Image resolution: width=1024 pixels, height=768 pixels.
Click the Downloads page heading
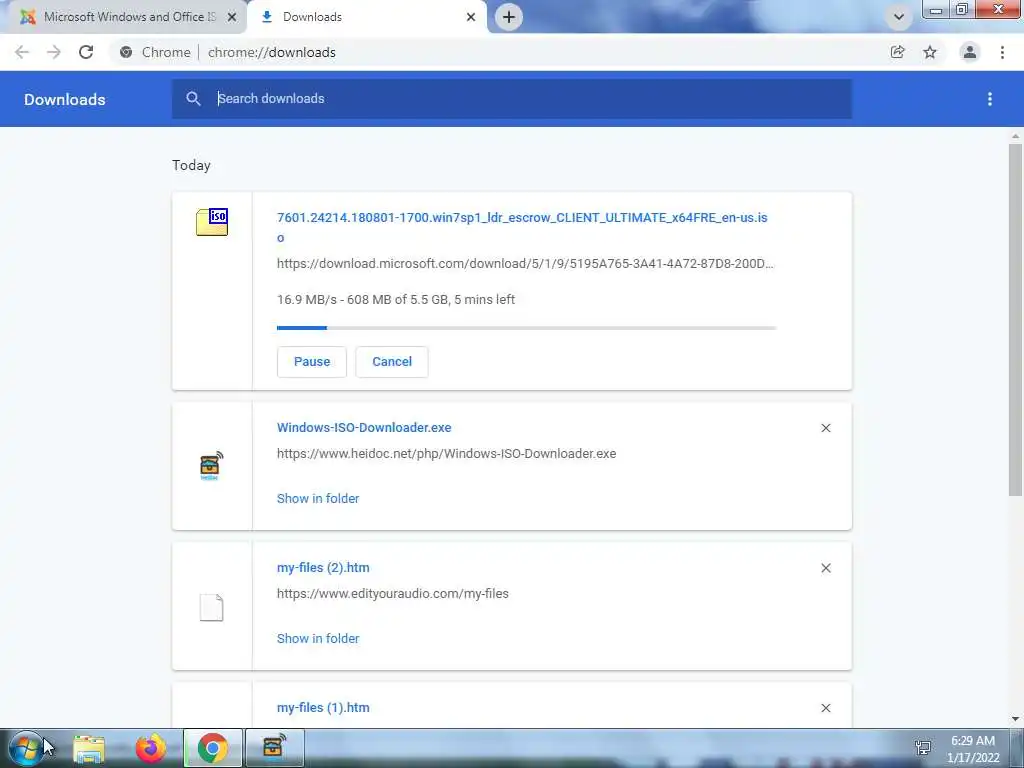tap(65, 99)
